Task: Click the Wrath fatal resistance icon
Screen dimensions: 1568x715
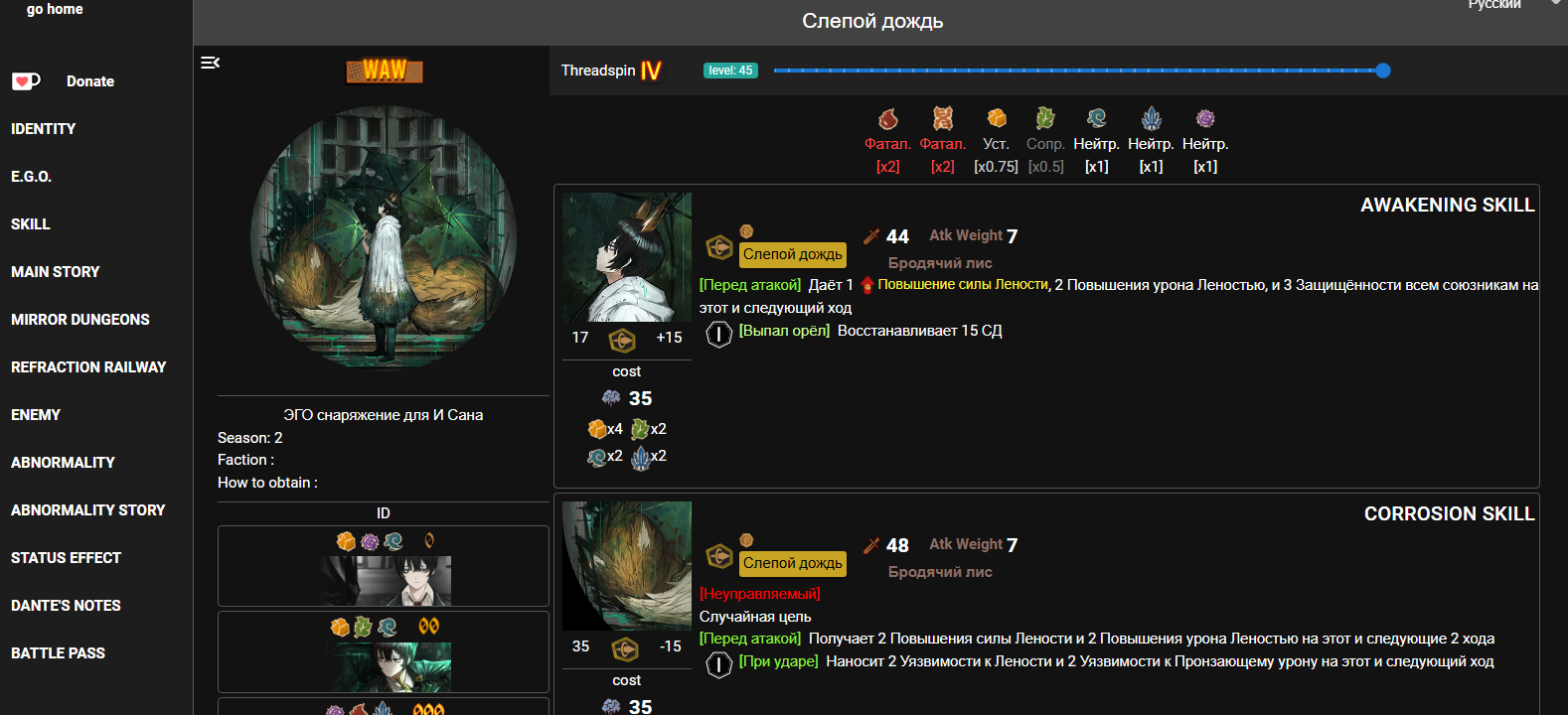Action: coord(888,119)
